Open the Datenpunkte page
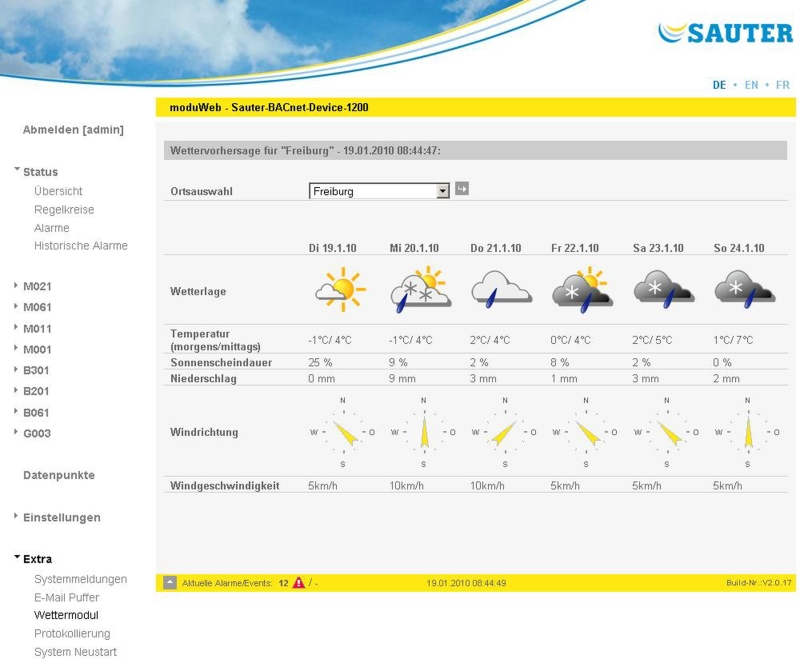This screenshot has width=800, height=663. (59, 475)
